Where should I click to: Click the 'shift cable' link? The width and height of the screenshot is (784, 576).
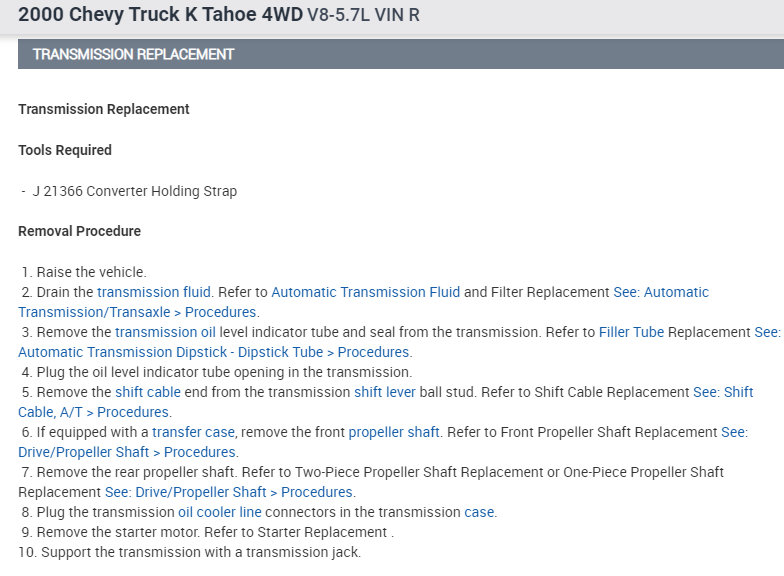(x=148, y=392)
